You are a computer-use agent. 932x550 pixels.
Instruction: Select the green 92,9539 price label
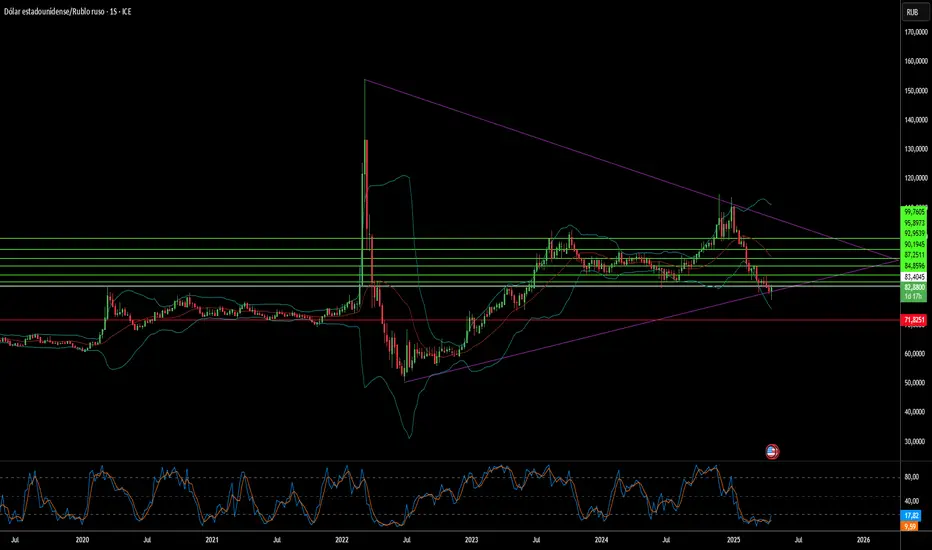pos(914,234)
